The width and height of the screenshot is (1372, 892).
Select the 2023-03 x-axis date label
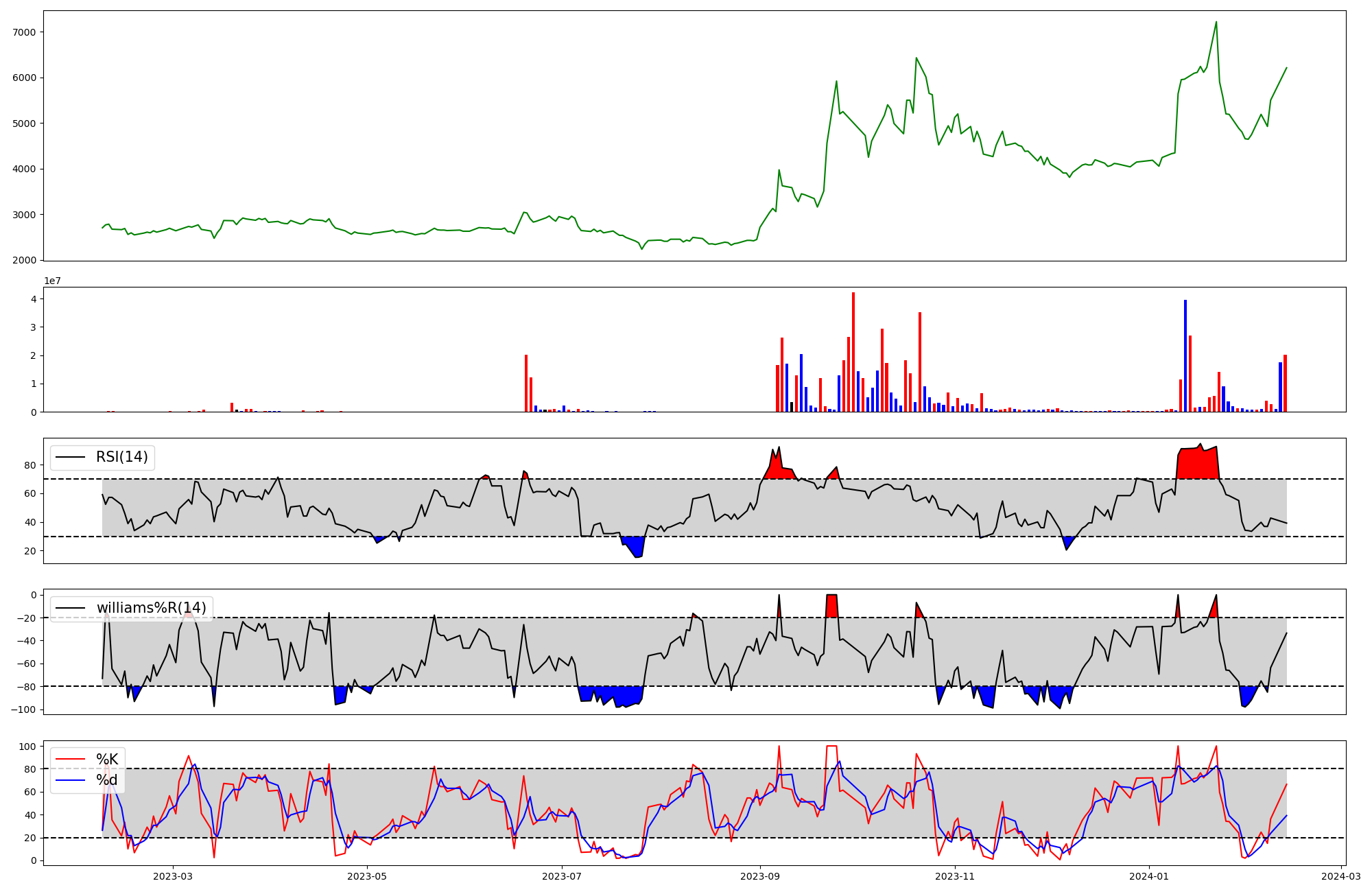click(172, 876)
